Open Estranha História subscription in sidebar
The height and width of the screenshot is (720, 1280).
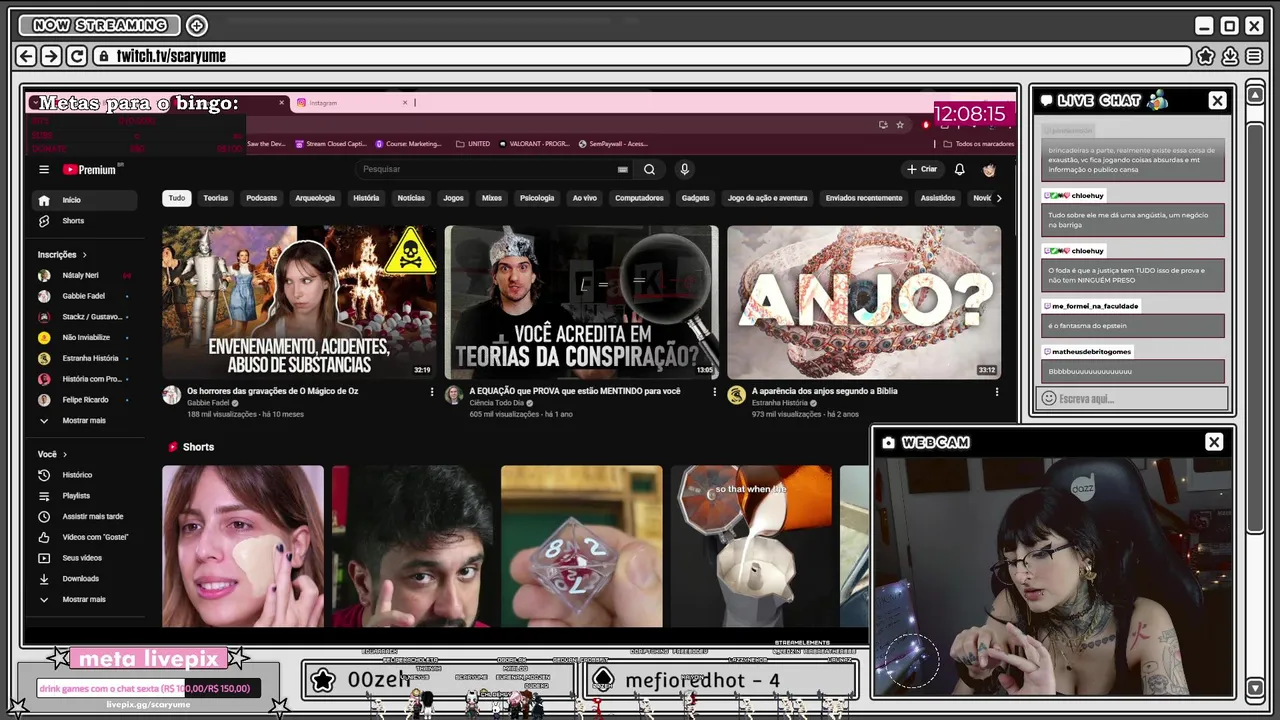point(83,358)
